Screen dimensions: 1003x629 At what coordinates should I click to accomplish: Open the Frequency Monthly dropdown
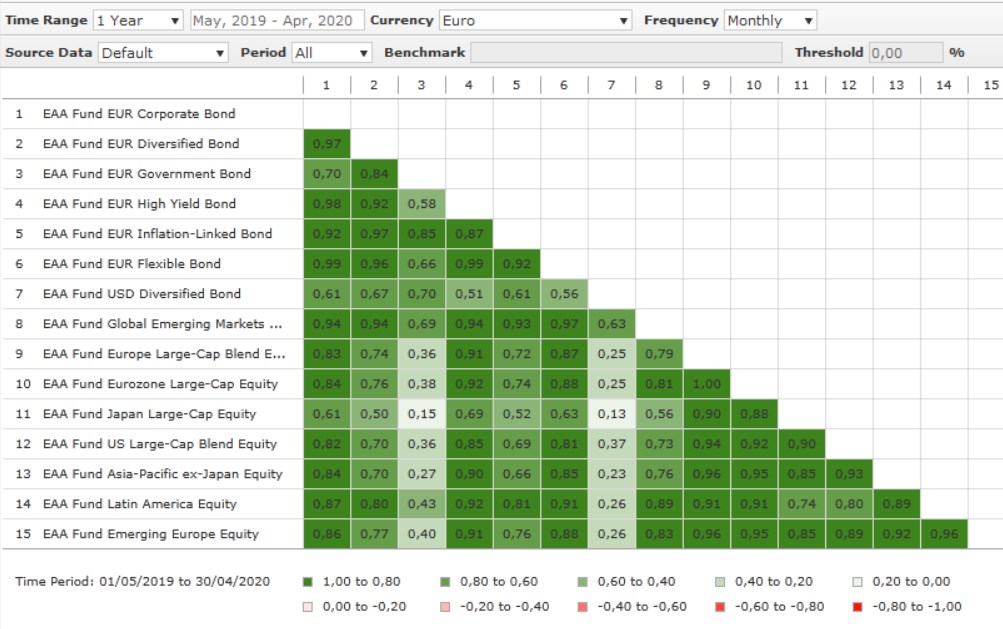pos(770,20)
